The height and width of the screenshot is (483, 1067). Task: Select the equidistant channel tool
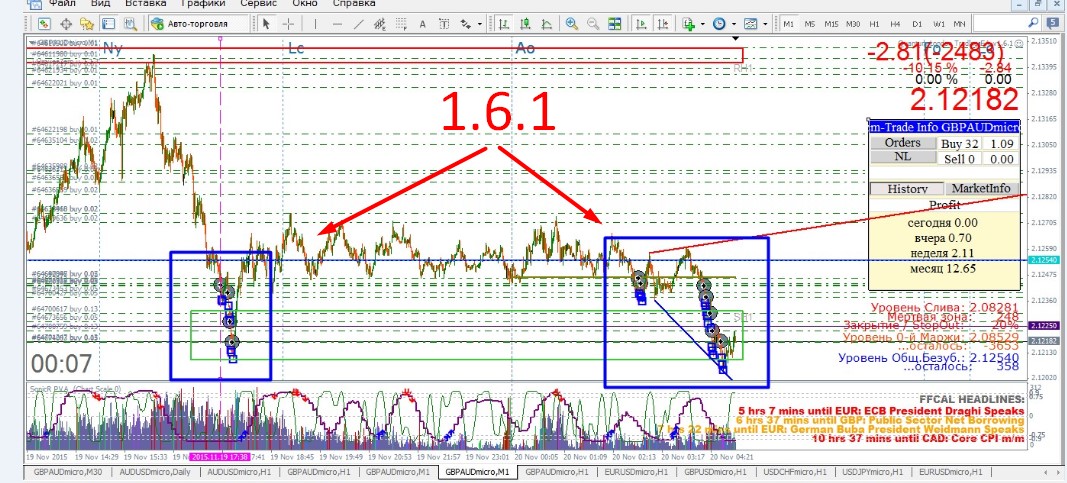[379, 24]
